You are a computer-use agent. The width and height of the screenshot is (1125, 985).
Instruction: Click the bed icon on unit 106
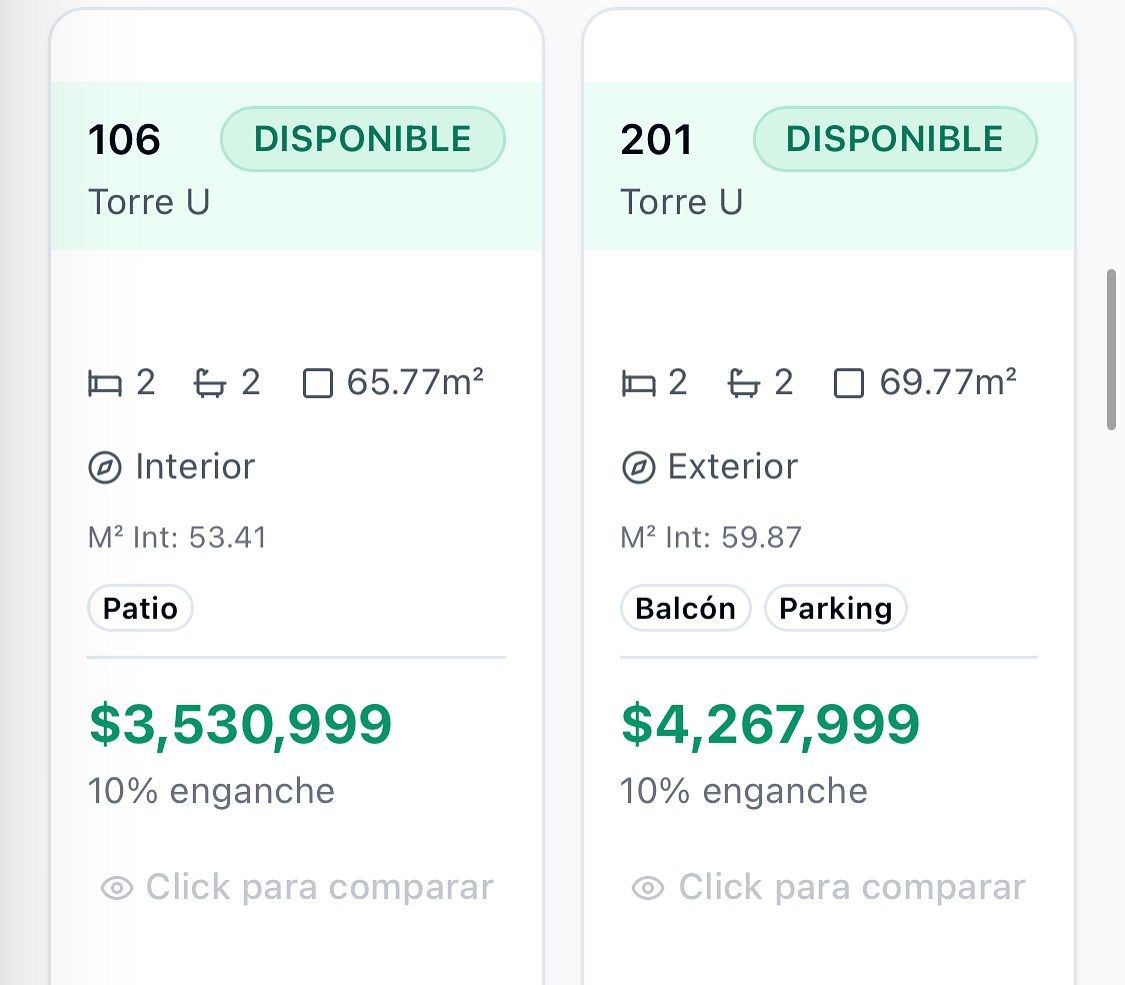tap(105, 383)
